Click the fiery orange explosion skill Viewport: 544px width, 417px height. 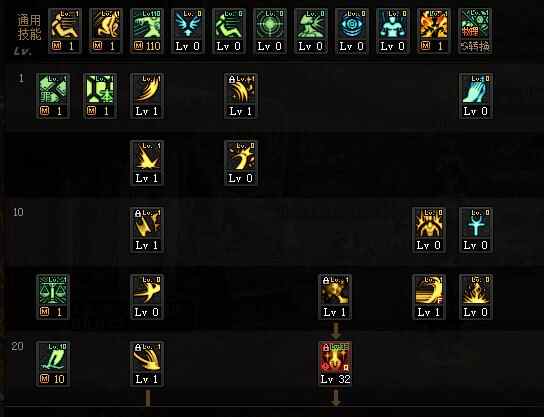click(434, 31)
